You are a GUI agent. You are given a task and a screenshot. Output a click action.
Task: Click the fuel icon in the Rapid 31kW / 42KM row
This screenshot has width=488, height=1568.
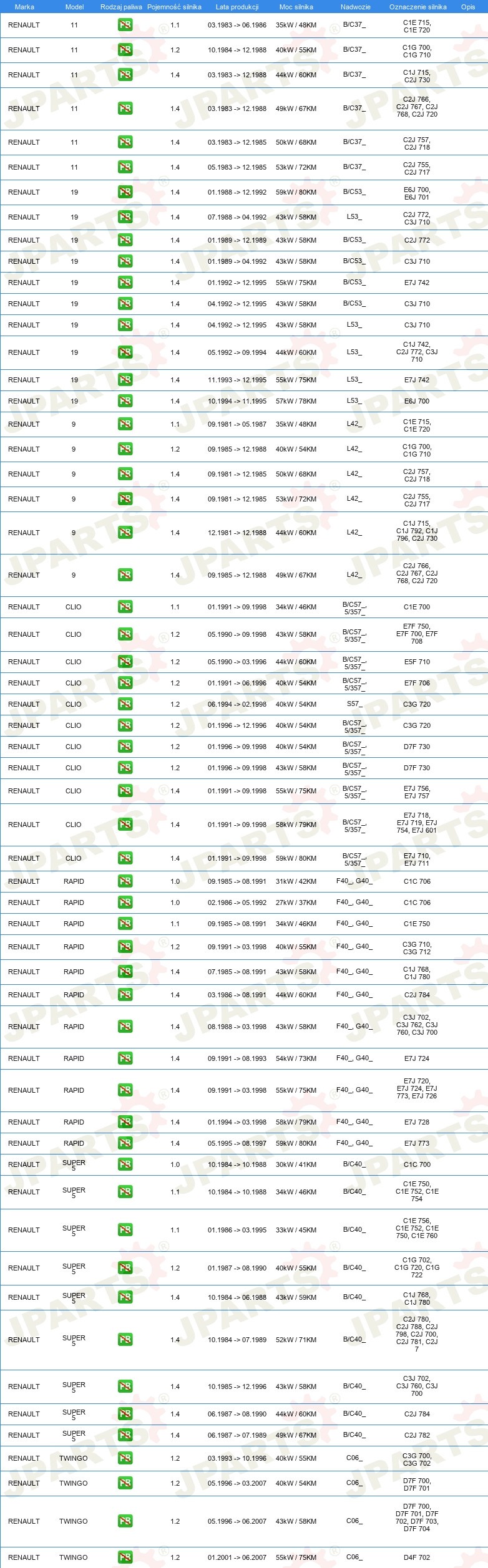[x=125, y=881]
